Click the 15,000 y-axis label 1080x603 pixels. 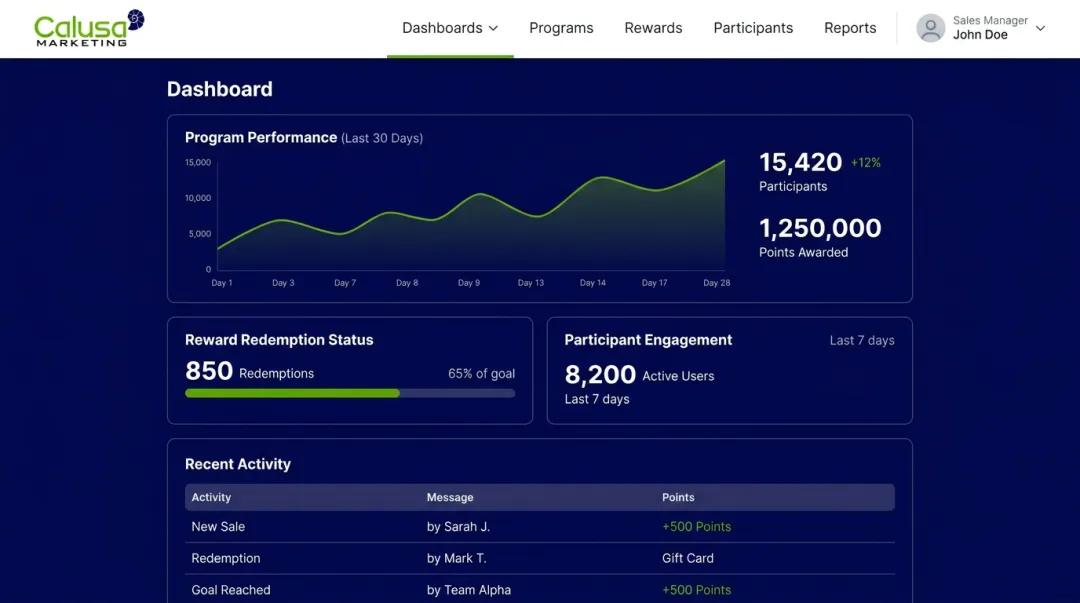198,163
